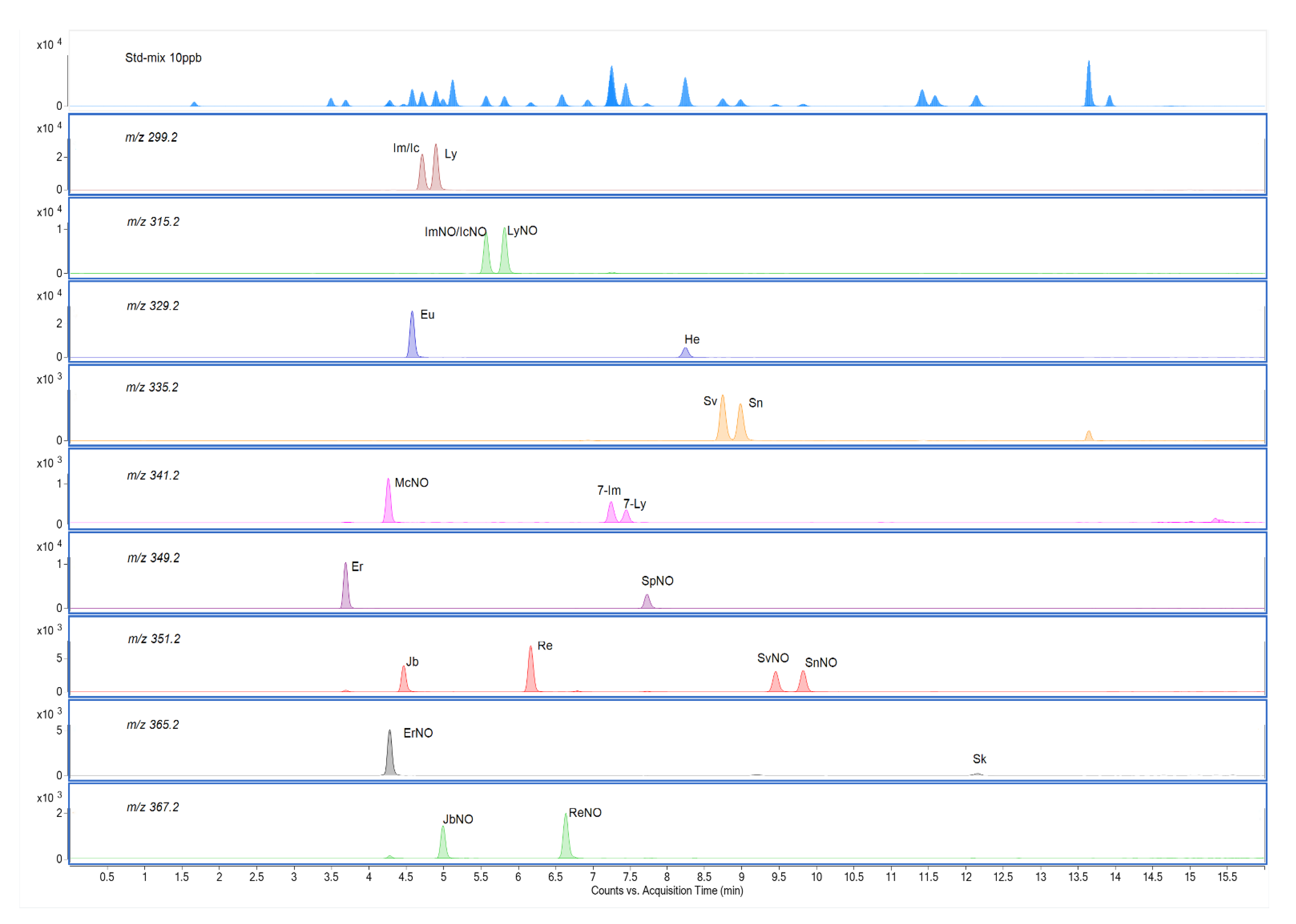Select the Std-mix 10ppb title text
Screen dimensions: 1296x924
pos(163,58)
